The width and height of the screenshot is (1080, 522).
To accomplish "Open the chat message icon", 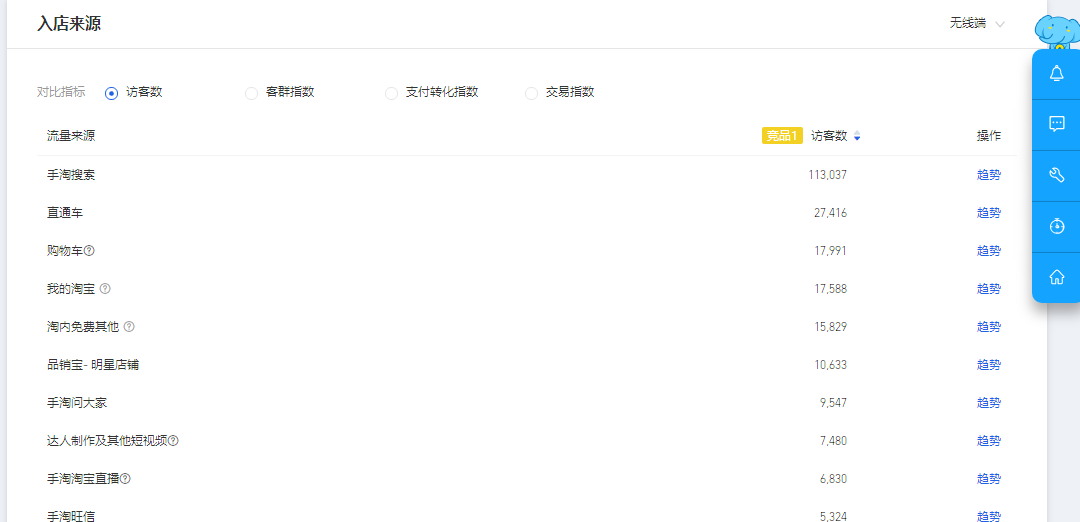I will [1056, 124].
